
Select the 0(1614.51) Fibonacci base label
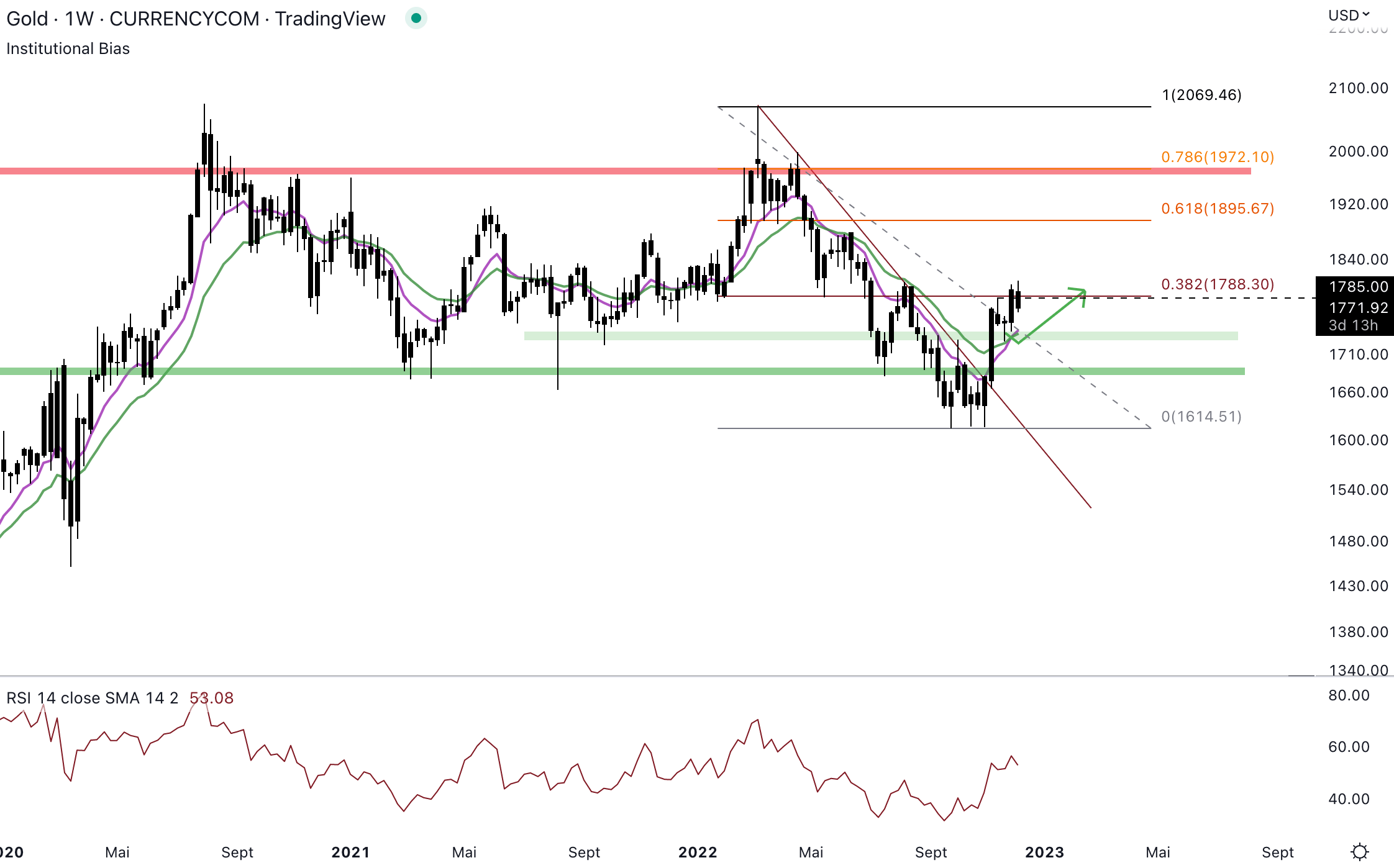click(x=1201, y=417)
